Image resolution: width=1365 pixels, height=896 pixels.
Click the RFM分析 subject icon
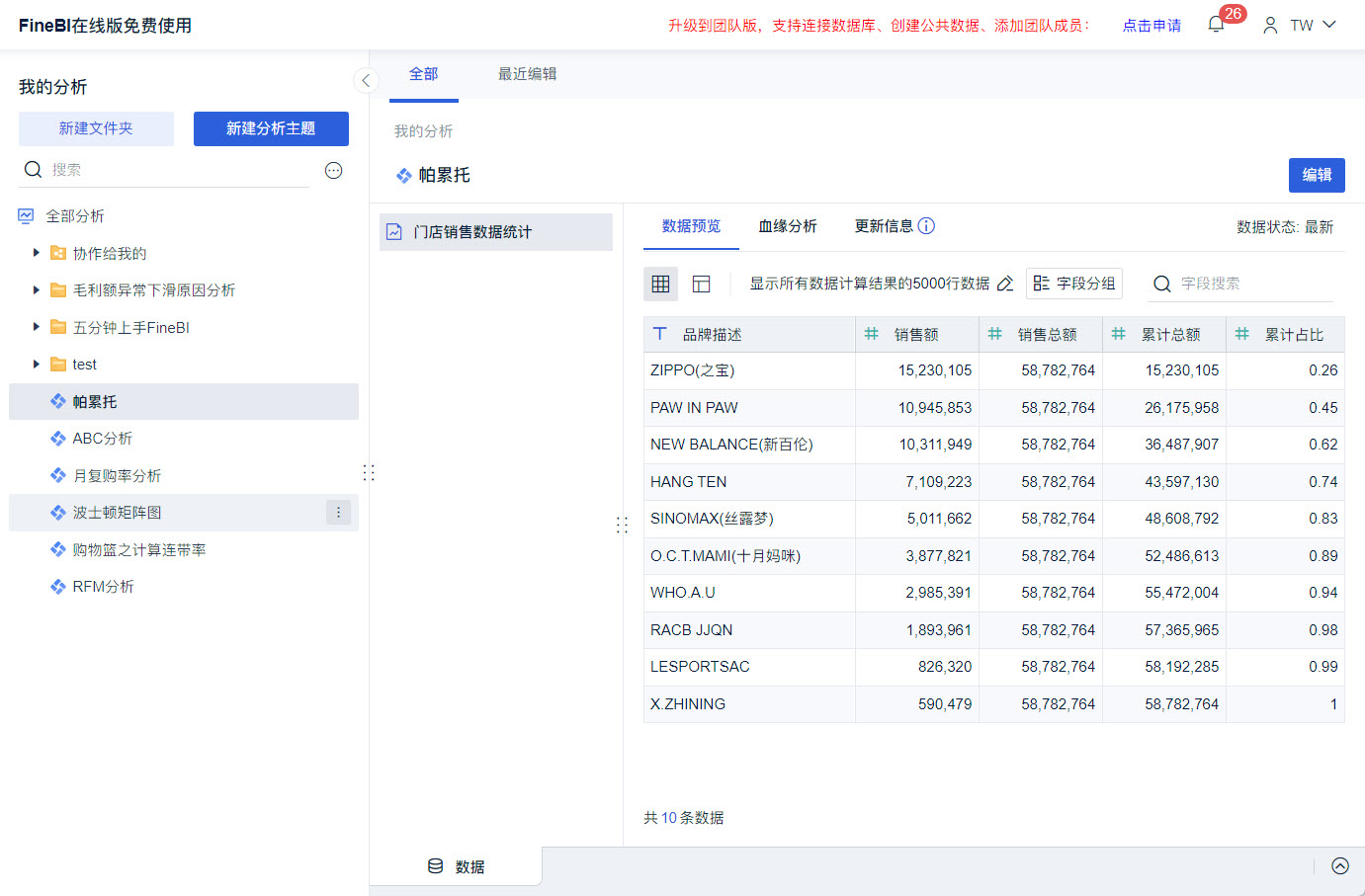(58, 587)
